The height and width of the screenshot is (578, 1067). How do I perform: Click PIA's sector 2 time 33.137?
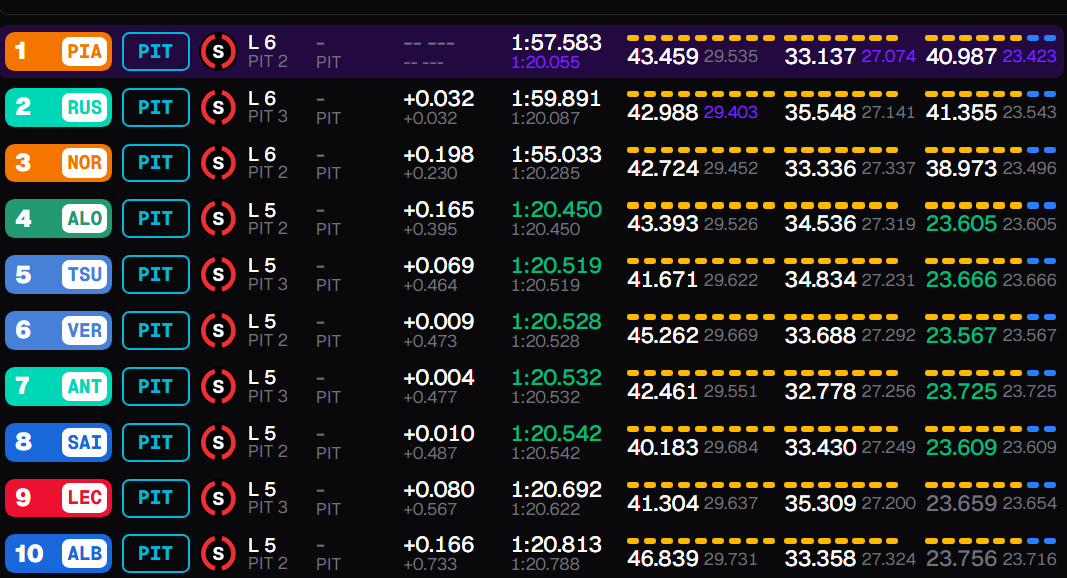(820, 57)
